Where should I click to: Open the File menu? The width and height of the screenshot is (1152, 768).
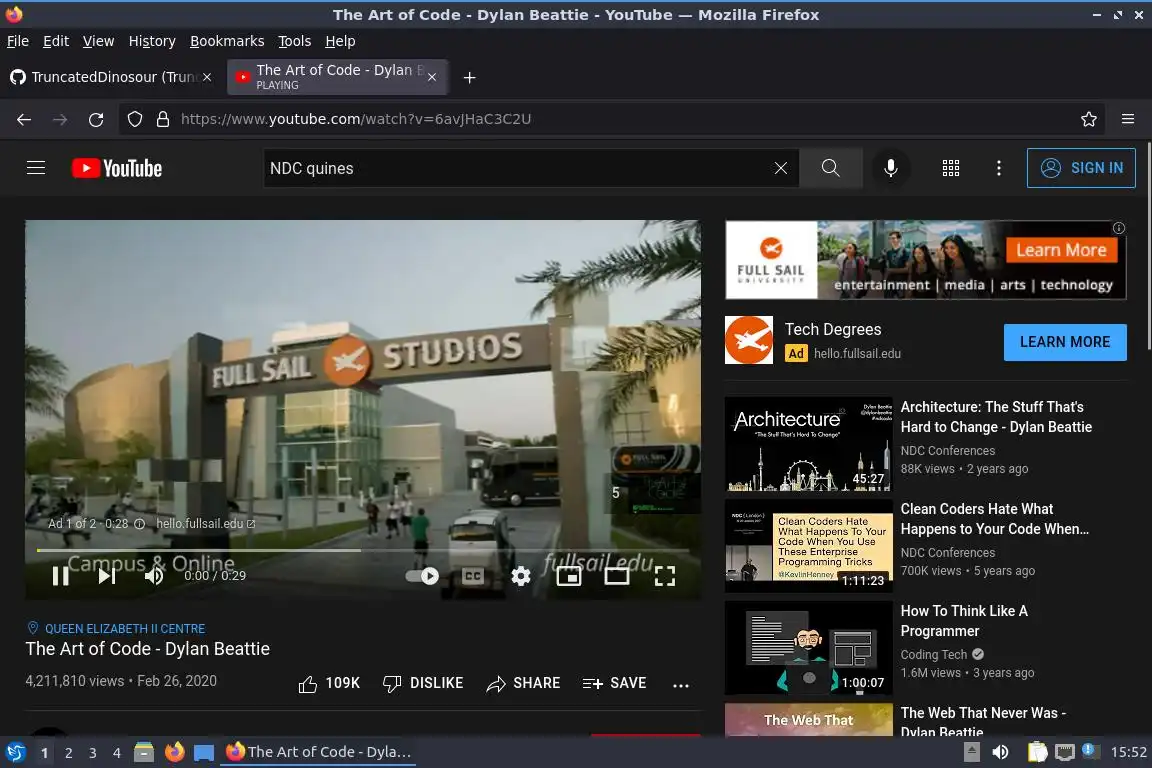[18, 41]
